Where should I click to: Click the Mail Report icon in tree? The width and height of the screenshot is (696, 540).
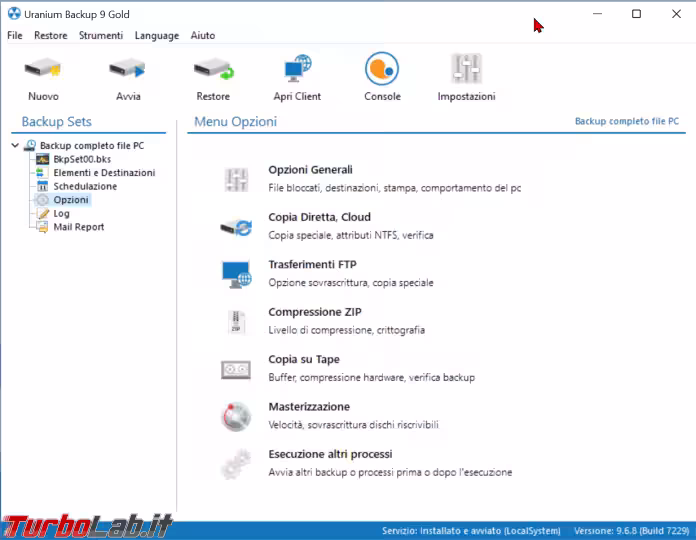pos(43,227)
